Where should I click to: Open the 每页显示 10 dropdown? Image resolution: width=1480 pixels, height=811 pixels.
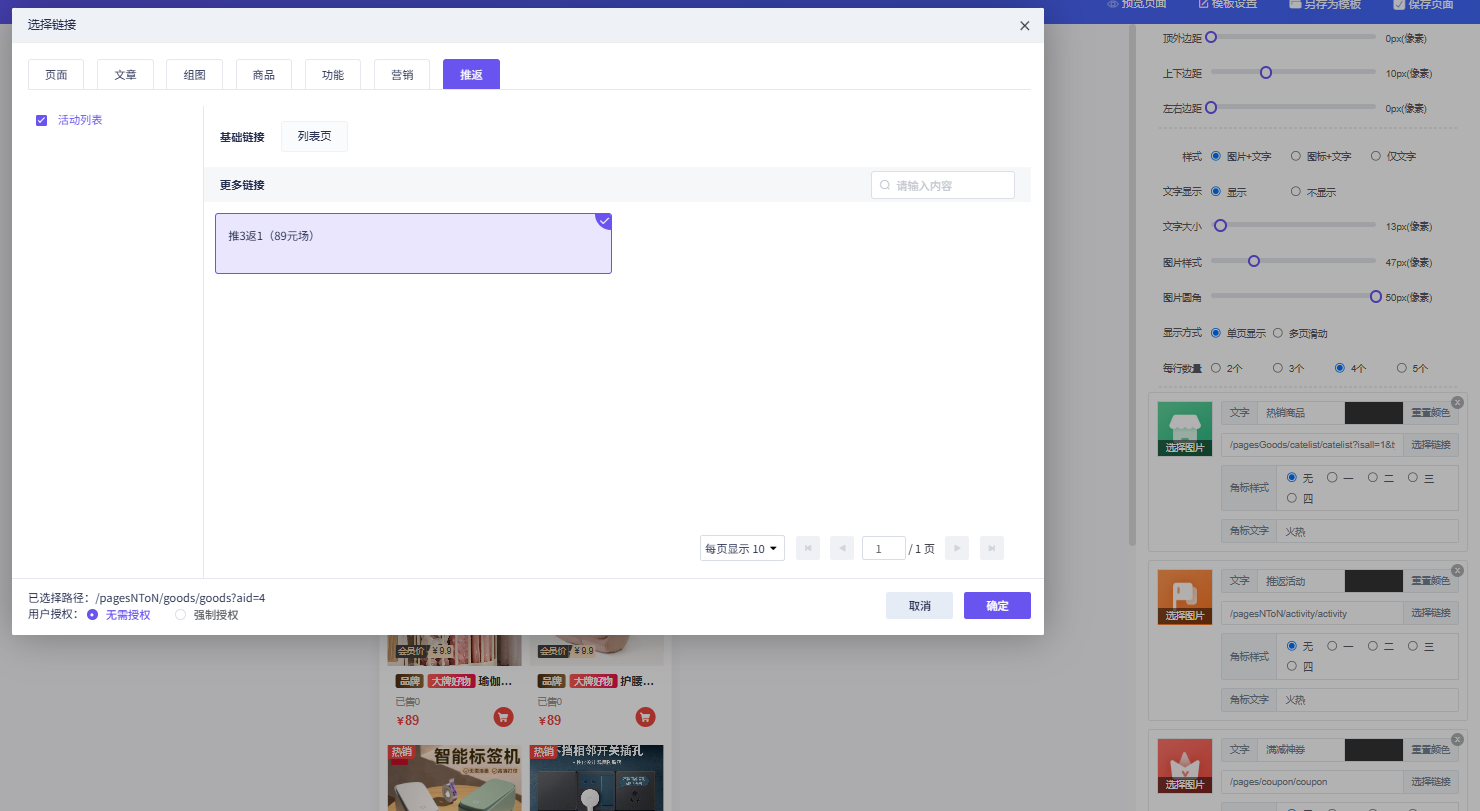742,548
